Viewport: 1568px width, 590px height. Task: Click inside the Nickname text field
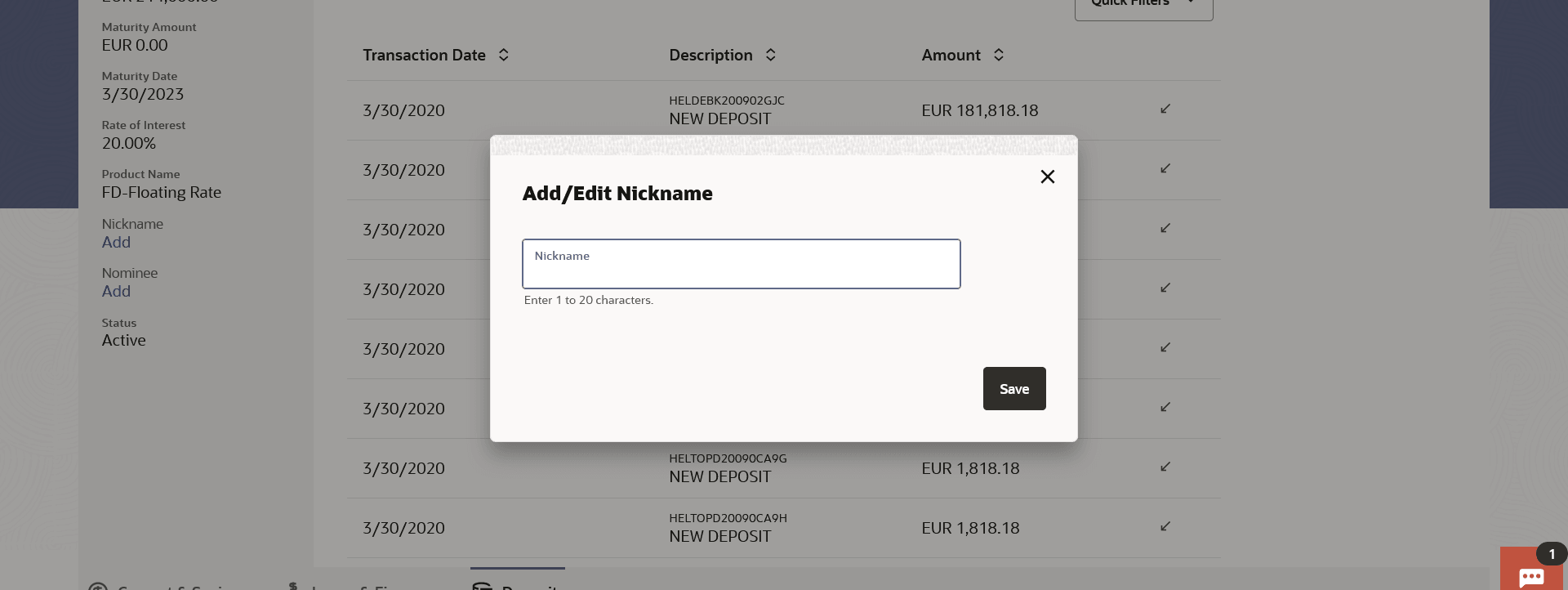pos(740,263)
